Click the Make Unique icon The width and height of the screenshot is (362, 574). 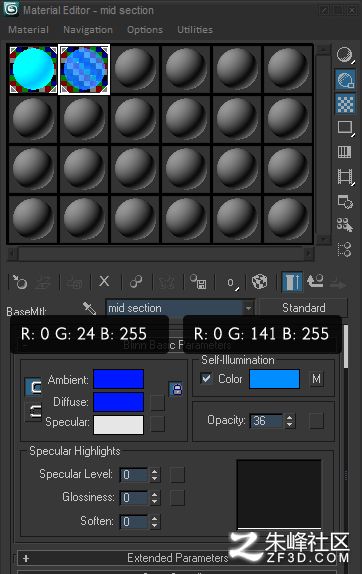pos(167,282)
